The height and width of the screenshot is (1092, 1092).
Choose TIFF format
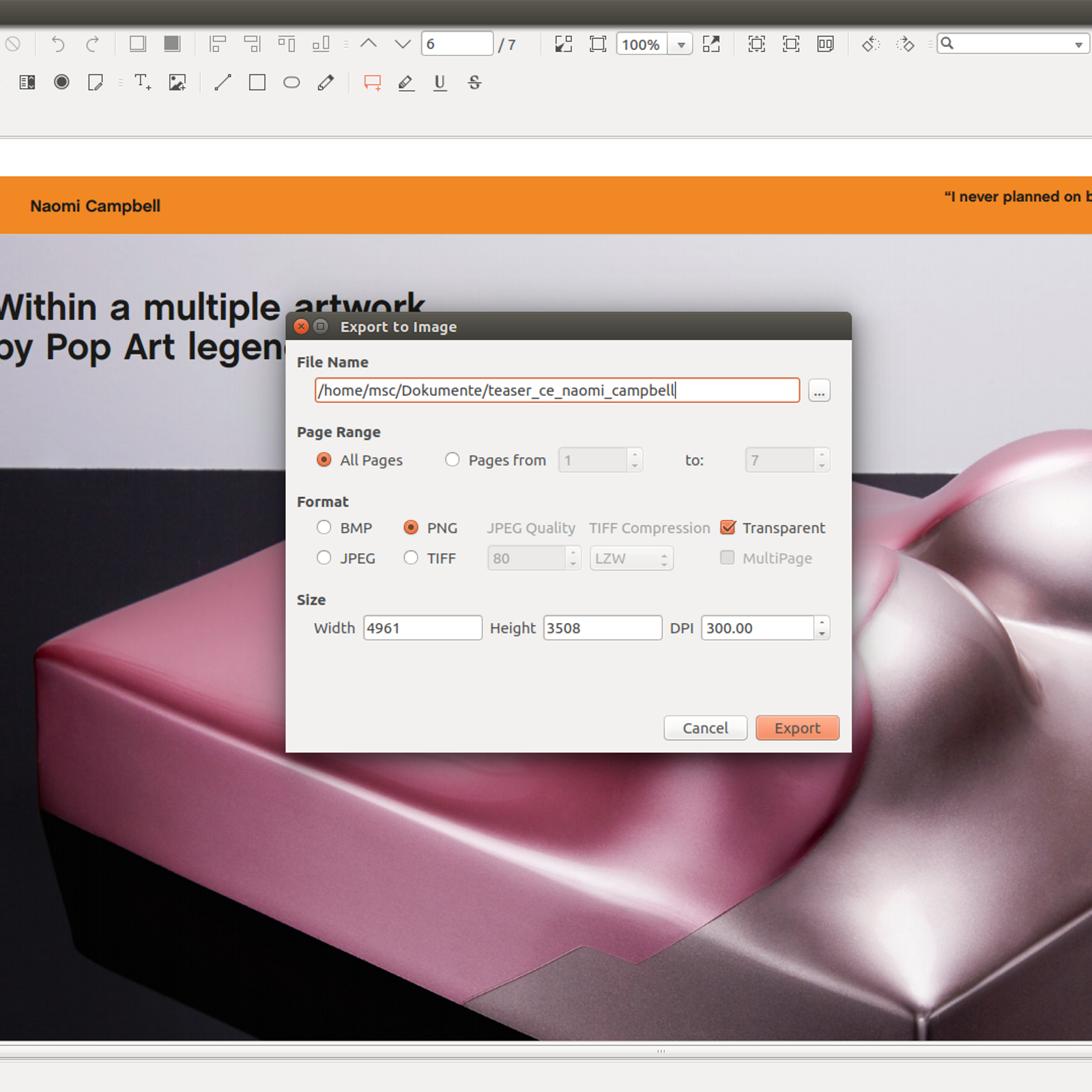[411, 558]
